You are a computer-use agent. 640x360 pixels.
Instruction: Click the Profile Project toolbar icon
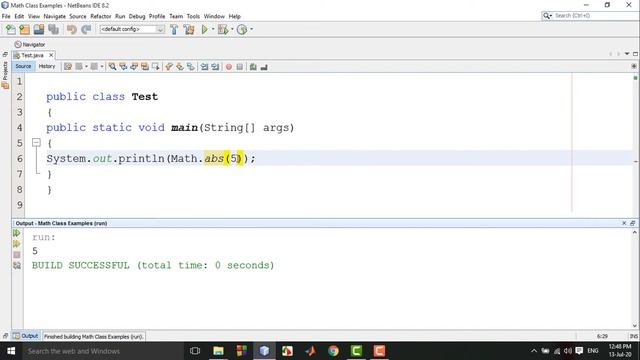click(242, 29)
